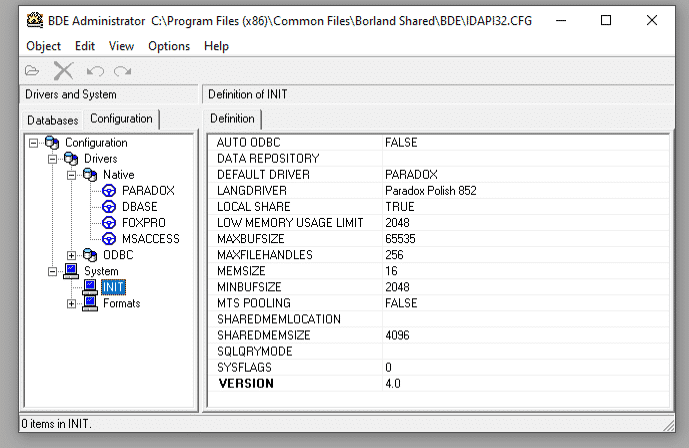Screen dimensions: 689x448
Task: Select PARADOX driver label in tree
Action: (x=148, y=191)
